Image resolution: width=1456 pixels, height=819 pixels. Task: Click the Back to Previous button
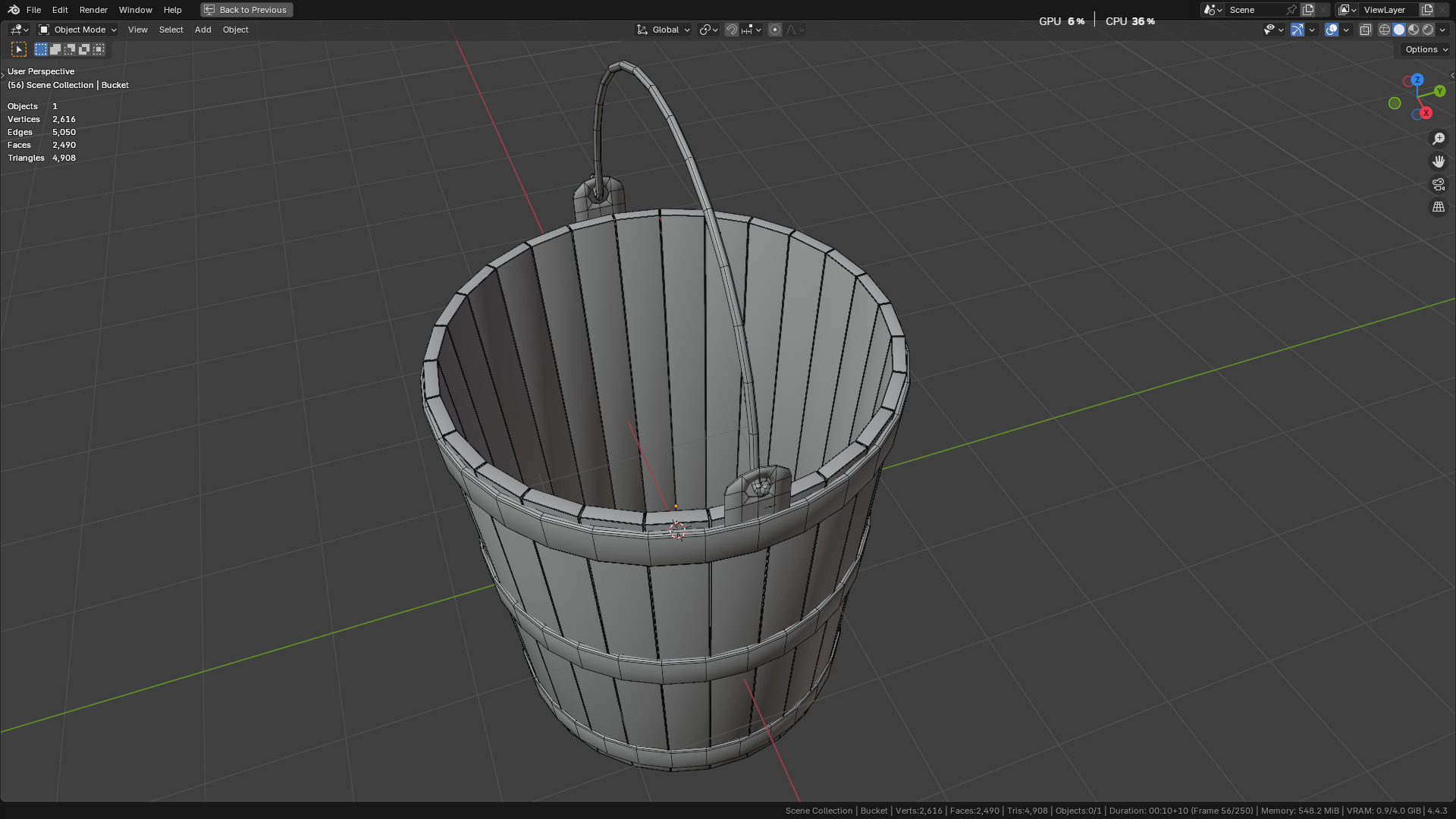pyautogui.click(x=246, y=10)
